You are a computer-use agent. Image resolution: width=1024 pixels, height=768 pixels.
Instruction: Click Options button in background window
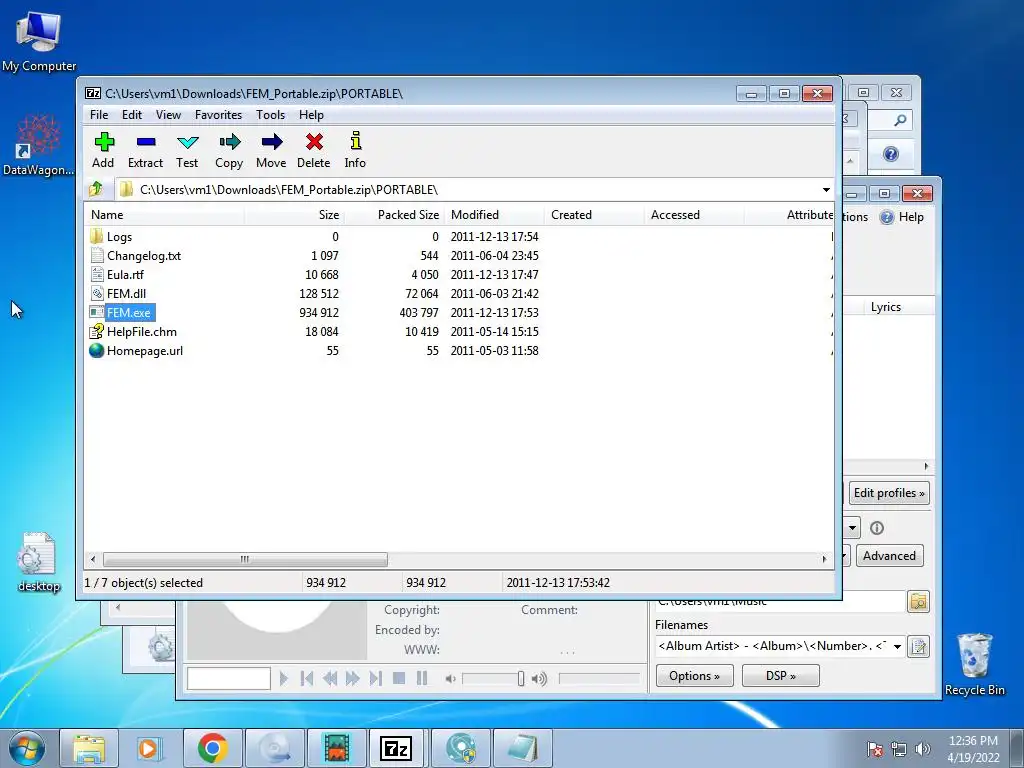pos(694,676)
